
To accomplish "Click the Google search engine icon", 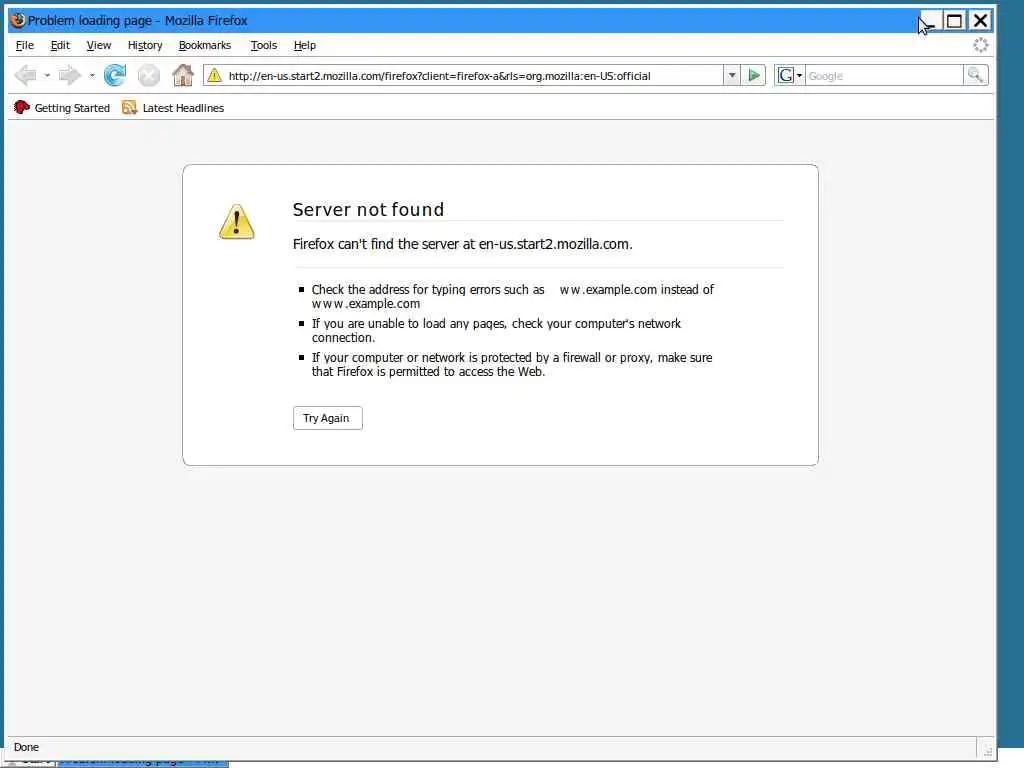I will (x=786, y=76).
